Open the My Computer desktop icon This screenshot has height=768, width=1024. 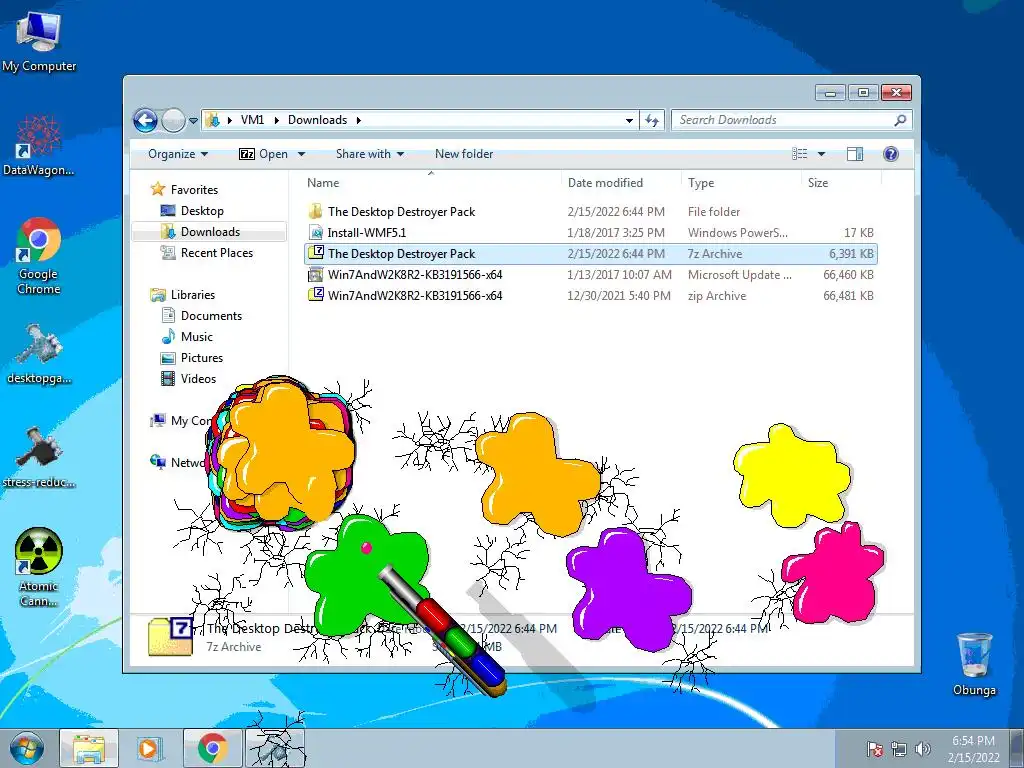coord(39,40)
